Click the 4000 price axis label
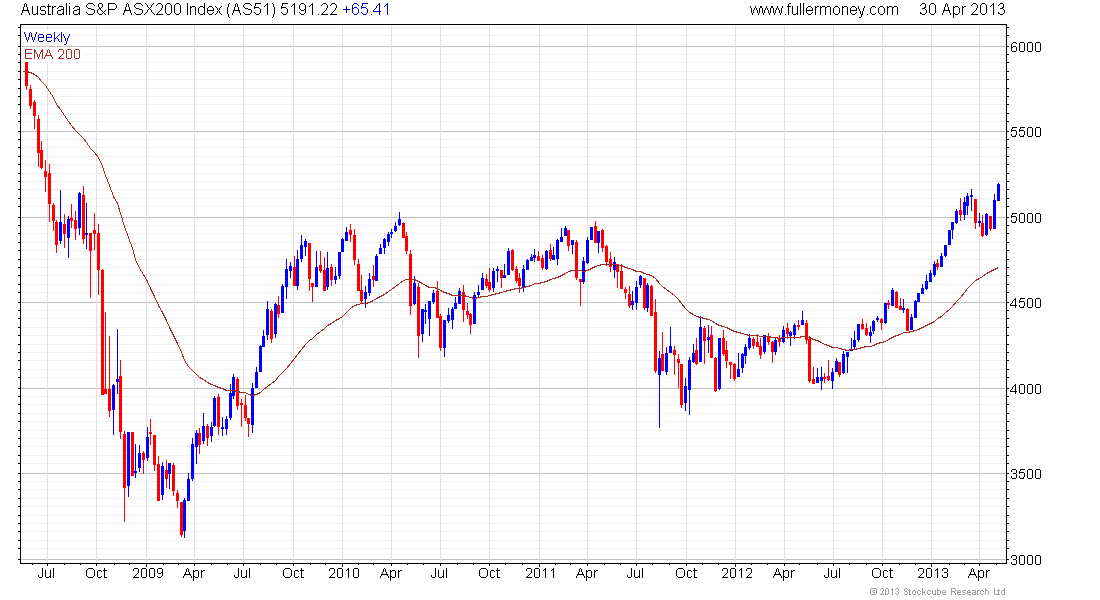 (x=1026, y=389)
